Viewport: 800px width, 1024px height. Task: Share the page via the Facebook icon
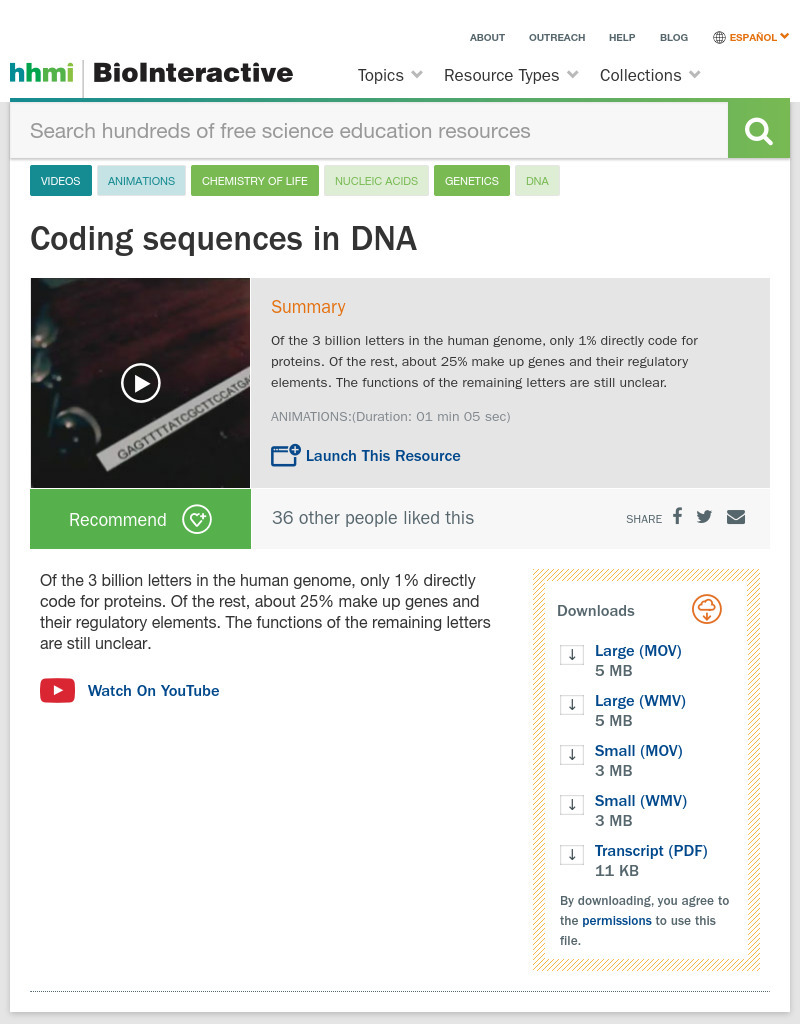point(677,516)
